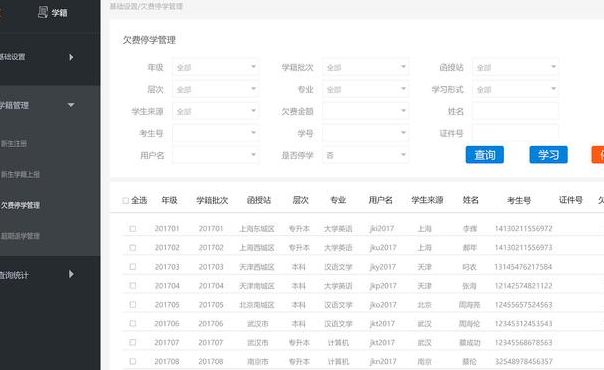Screen dimensions: 604x370
Task: Click 北京南城区 cell
Action: click(x=257, y=305)
